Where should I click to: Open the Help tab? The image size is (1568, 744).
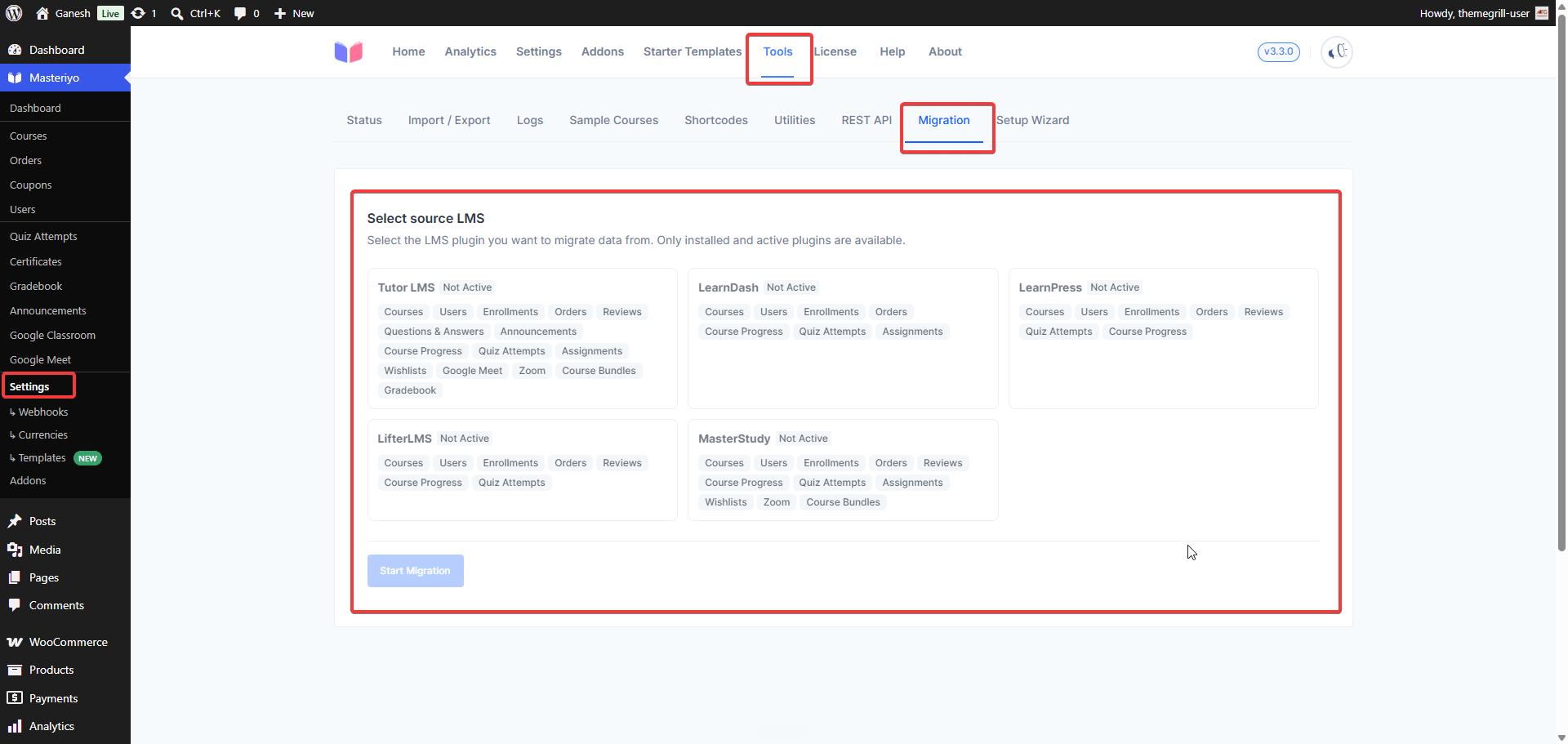893,51
